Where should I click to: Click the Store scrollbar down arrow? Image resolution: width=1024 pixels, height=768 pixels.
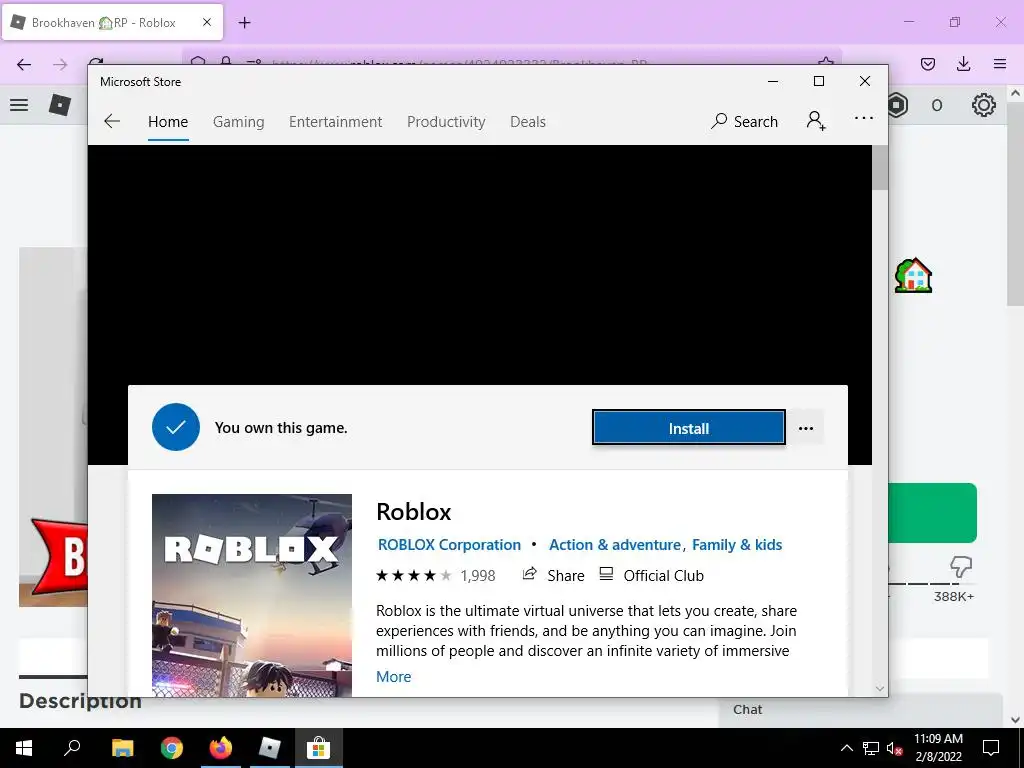pos(880,688)
